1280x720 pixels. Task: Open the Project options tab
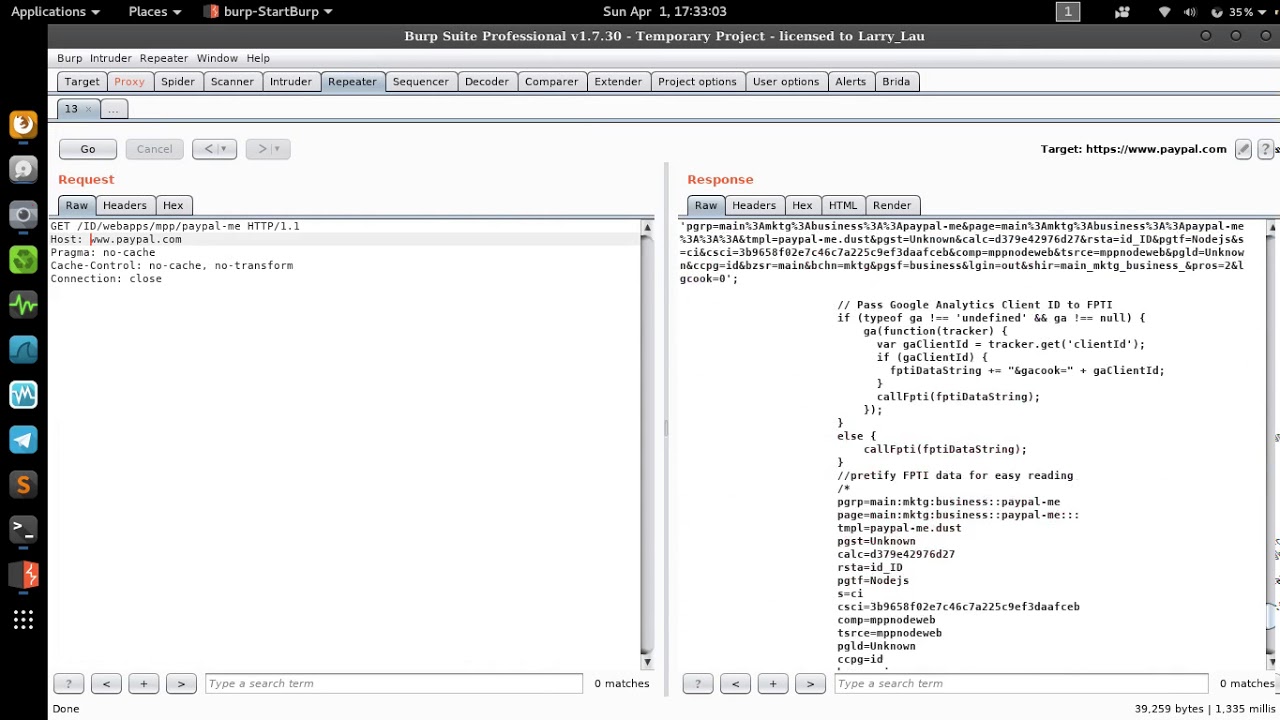[x=697, y=82]
